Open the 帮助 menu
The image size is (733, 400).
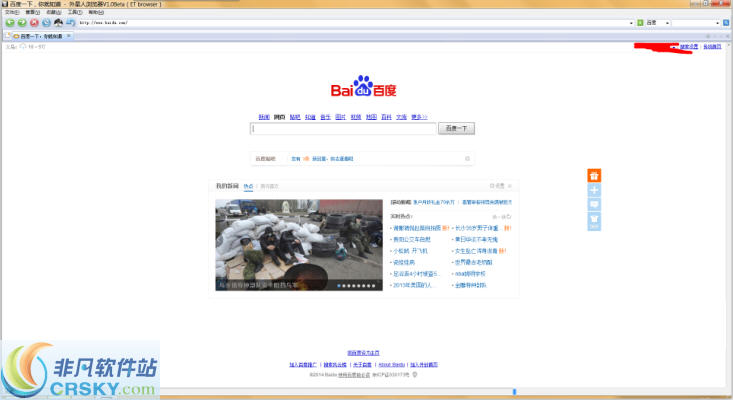(x=96, y=12)
